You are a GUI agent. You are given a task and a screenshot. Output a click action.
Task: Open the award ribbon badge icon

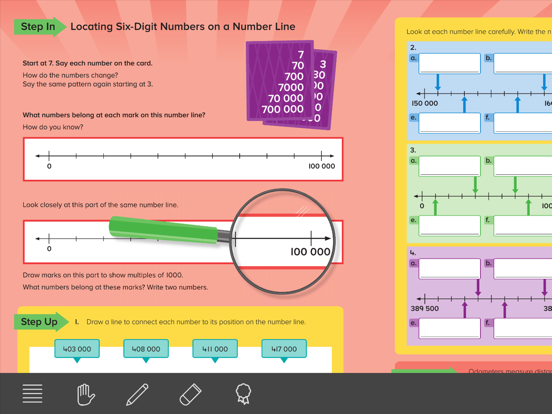(243, 394)
